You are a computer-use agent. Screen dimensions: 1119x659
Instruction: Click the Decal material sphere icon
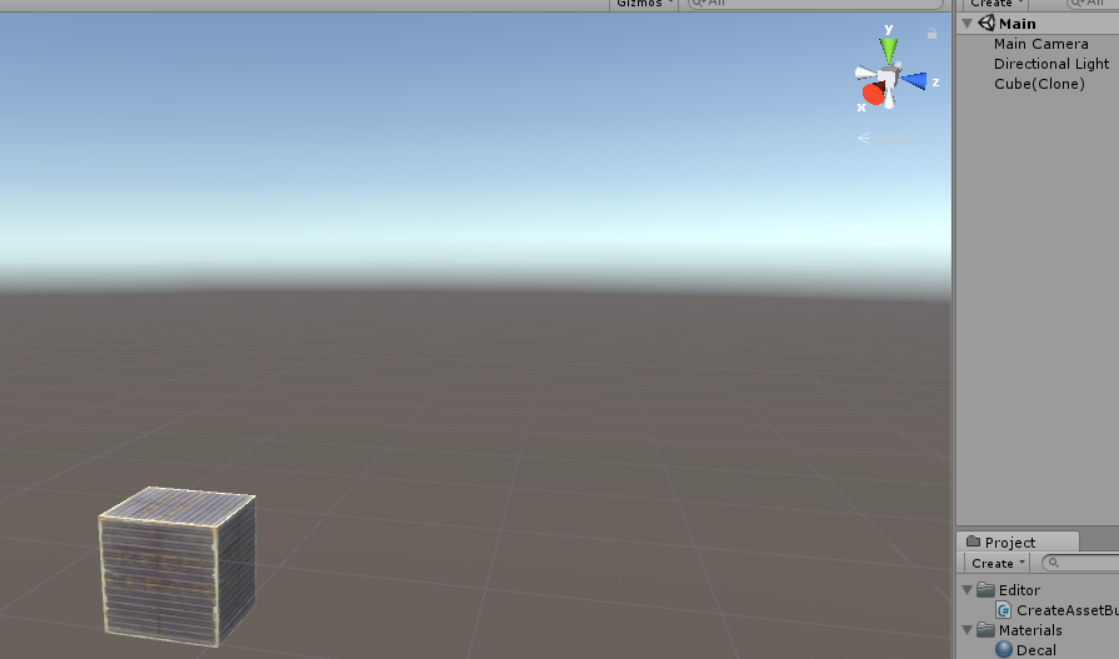click(x=1004, y=650)
